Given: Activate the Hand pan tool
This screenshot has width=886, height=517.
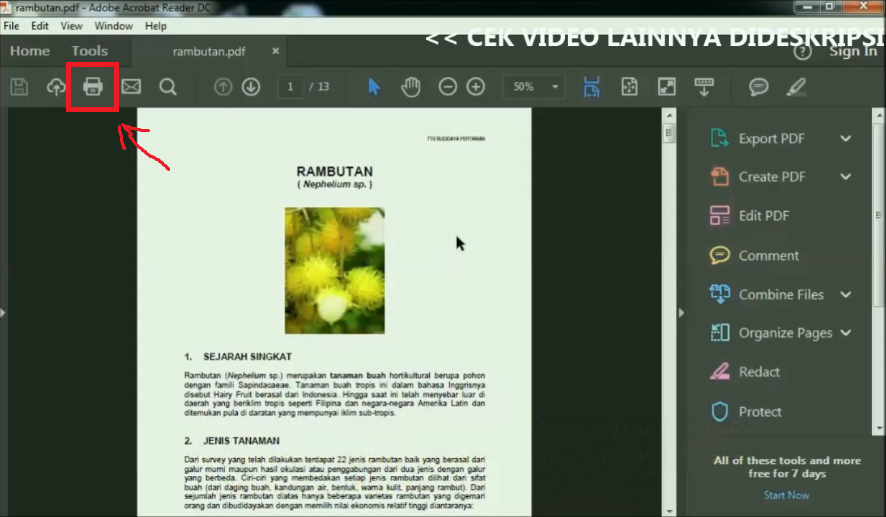Looking at the screenshot, I should pyautogui.click(x=411, y=86).
